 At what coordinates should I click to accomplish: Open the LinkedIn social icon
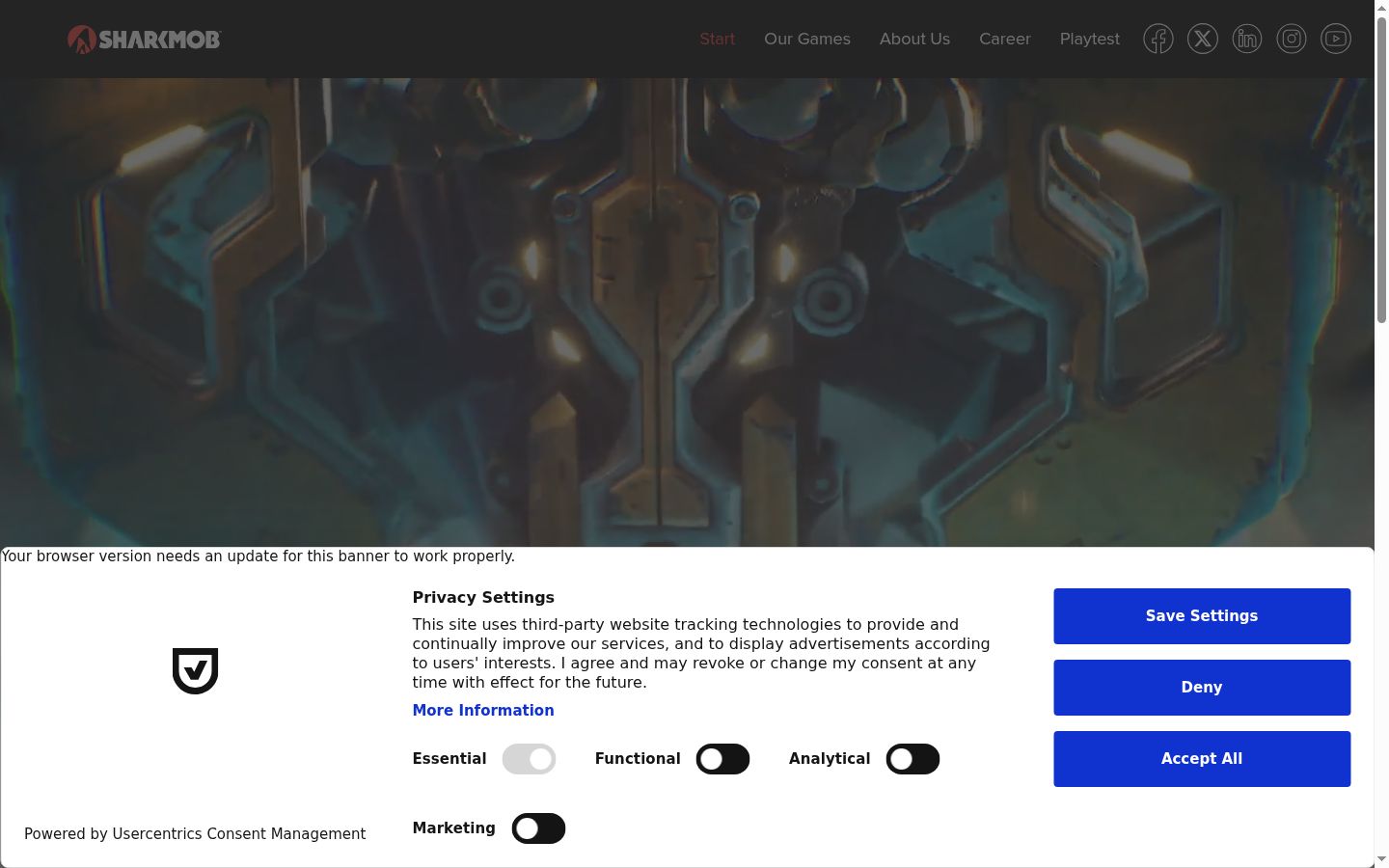pyautogui.click(x=1247, y=39)
